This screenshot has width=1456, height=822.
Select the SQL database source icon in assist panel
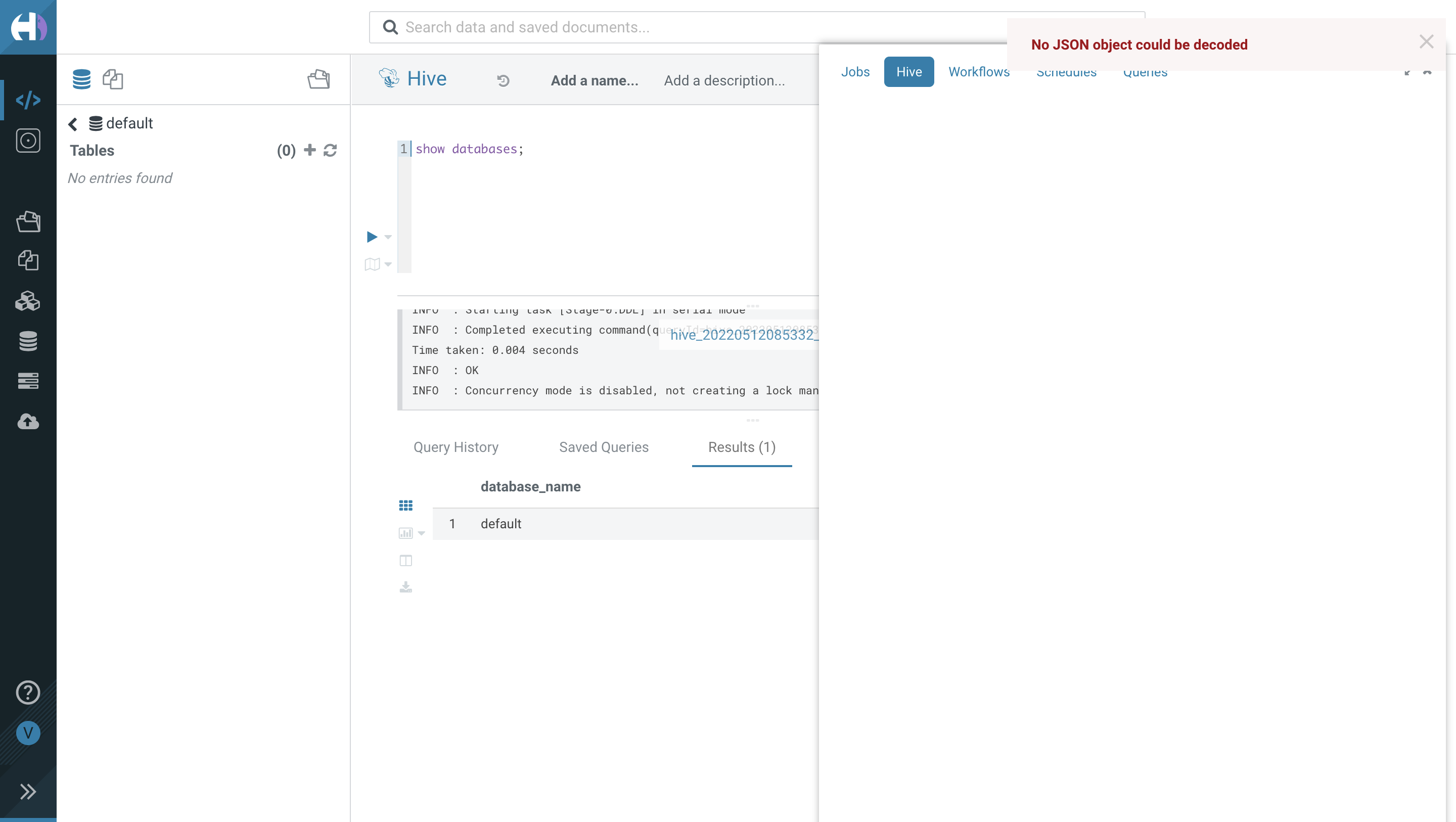(81, 79)
